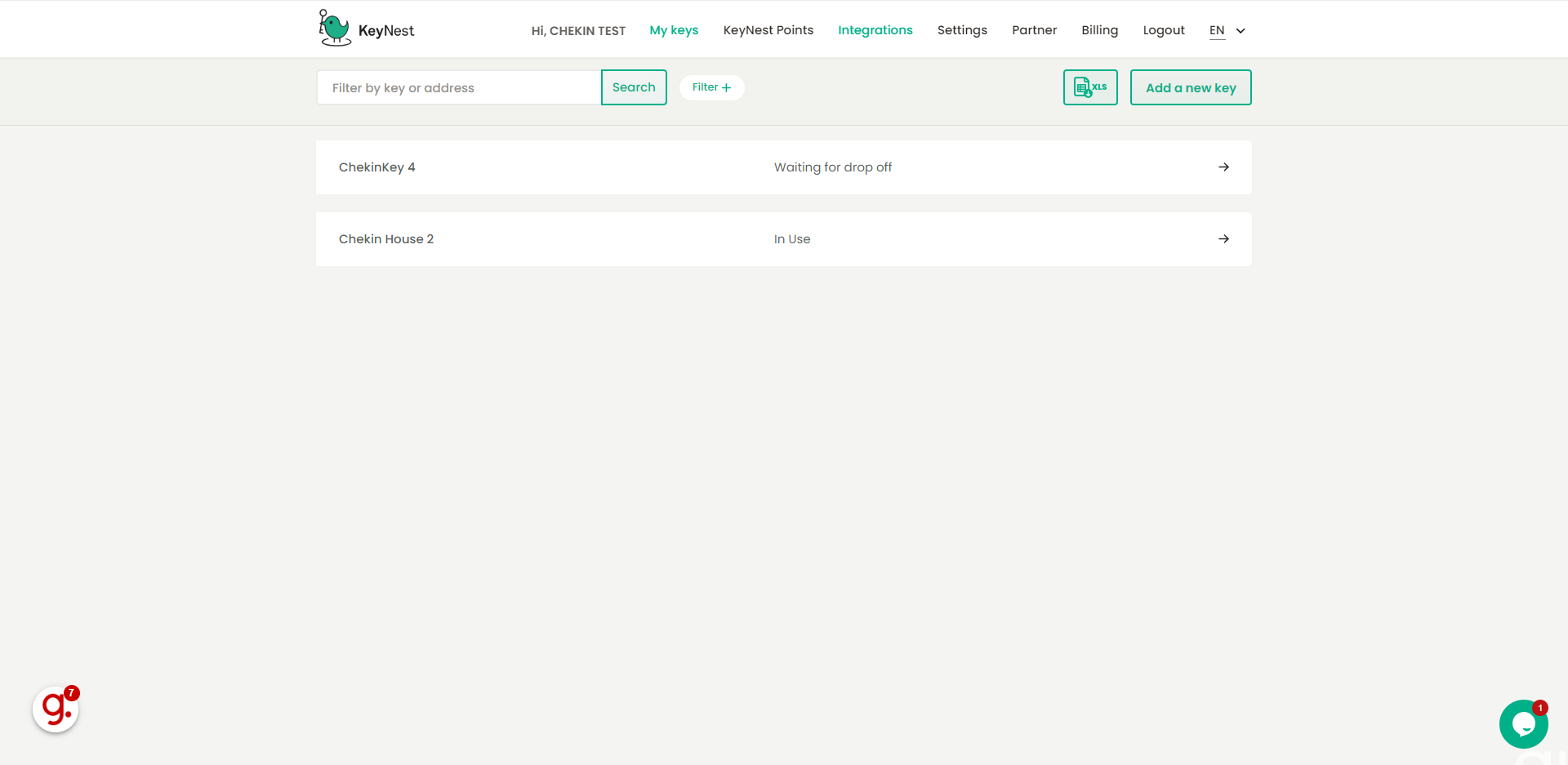
Task: Open the EN language dropdown
Action: point(1217,30)
